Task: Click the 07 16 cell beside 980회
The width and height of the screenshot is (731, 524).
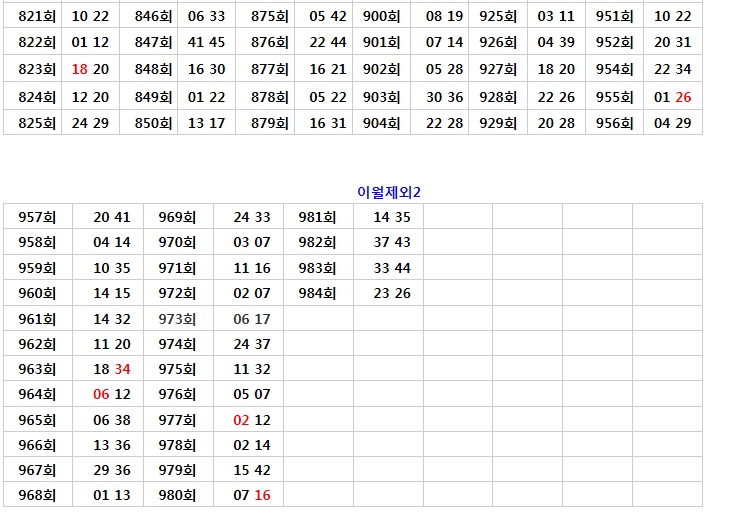Action: tap(252, 495)
